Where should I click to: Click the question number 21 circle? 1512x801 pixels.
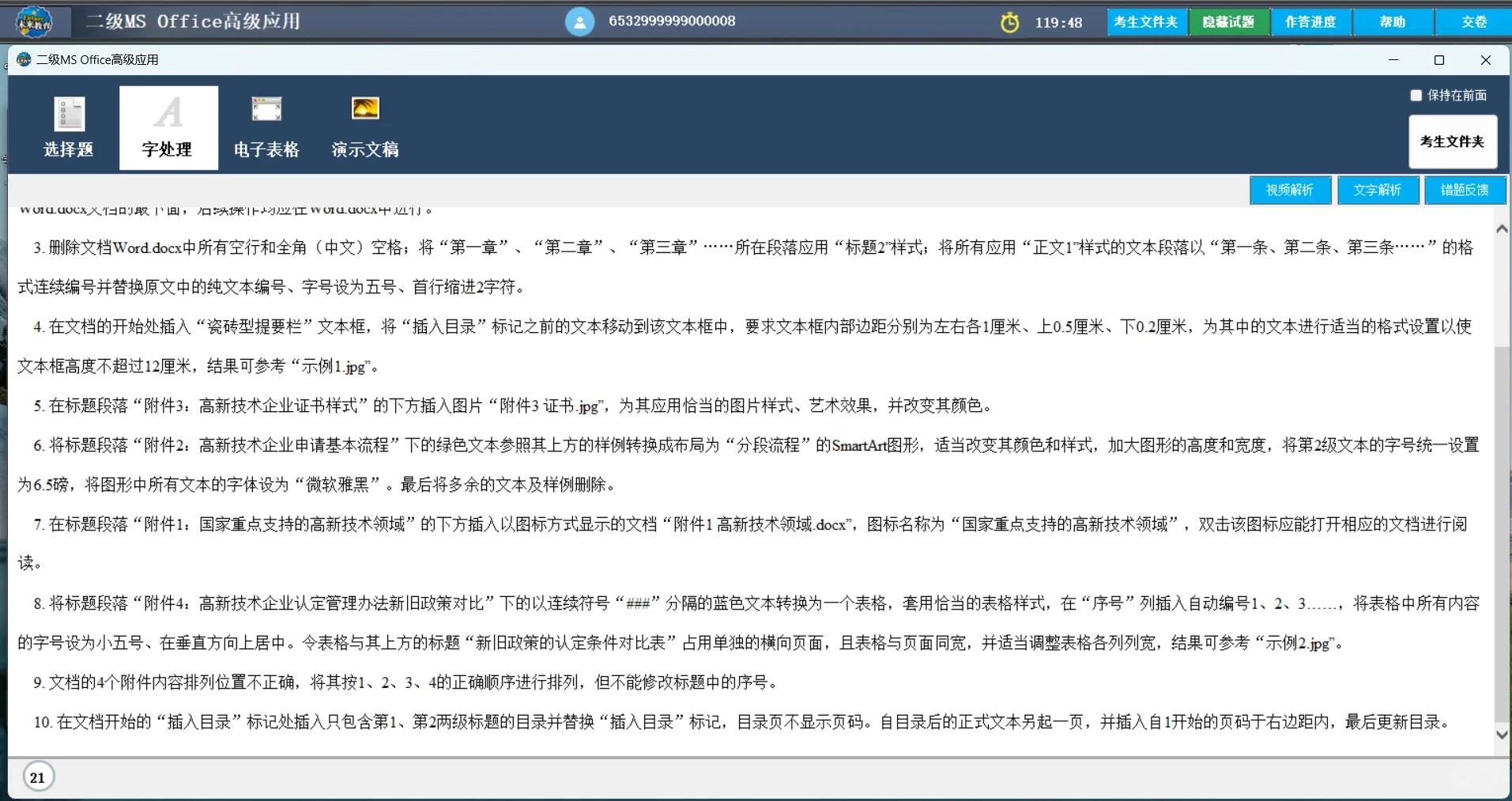(x=37, y=776)
